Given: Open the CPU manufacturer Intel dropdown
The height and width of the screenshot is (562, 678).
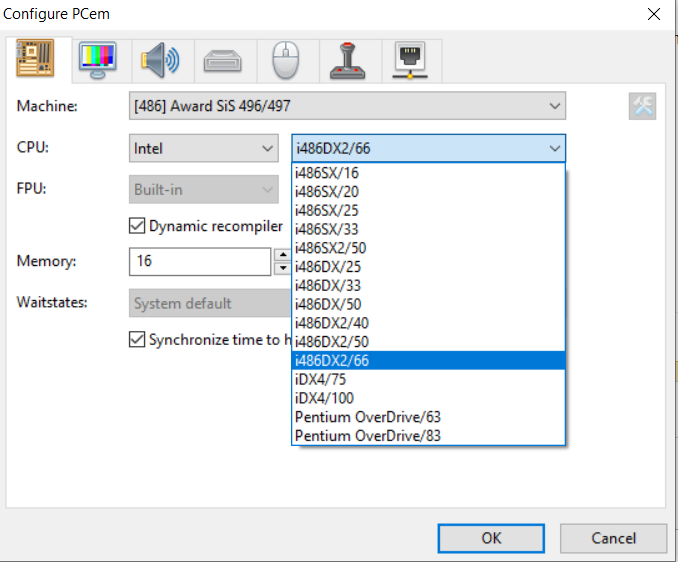Looking at the screenshot, I should coord(204,148).
